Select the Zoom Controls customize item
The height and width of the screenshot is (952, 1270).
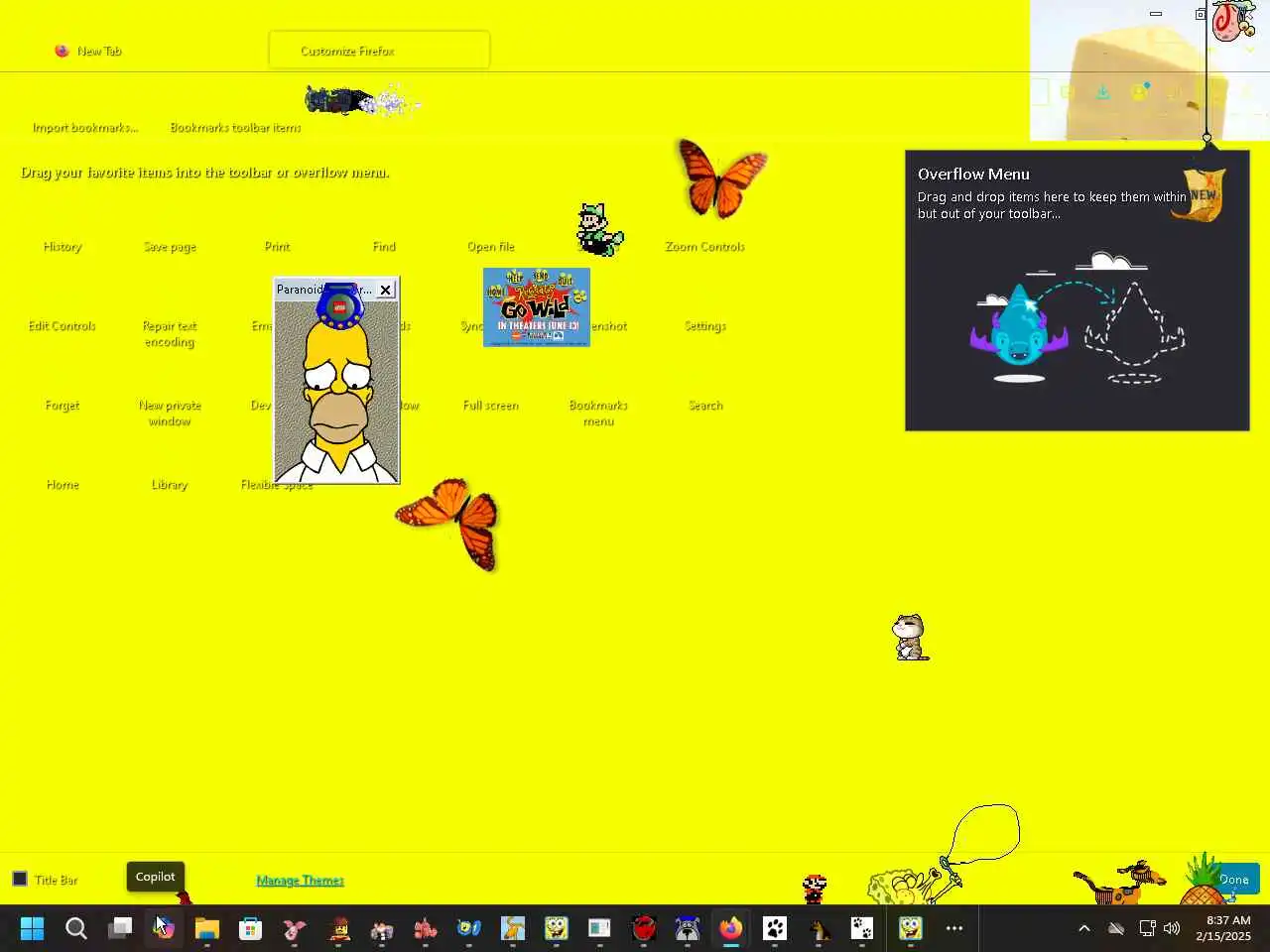click(x=704, y=247)
